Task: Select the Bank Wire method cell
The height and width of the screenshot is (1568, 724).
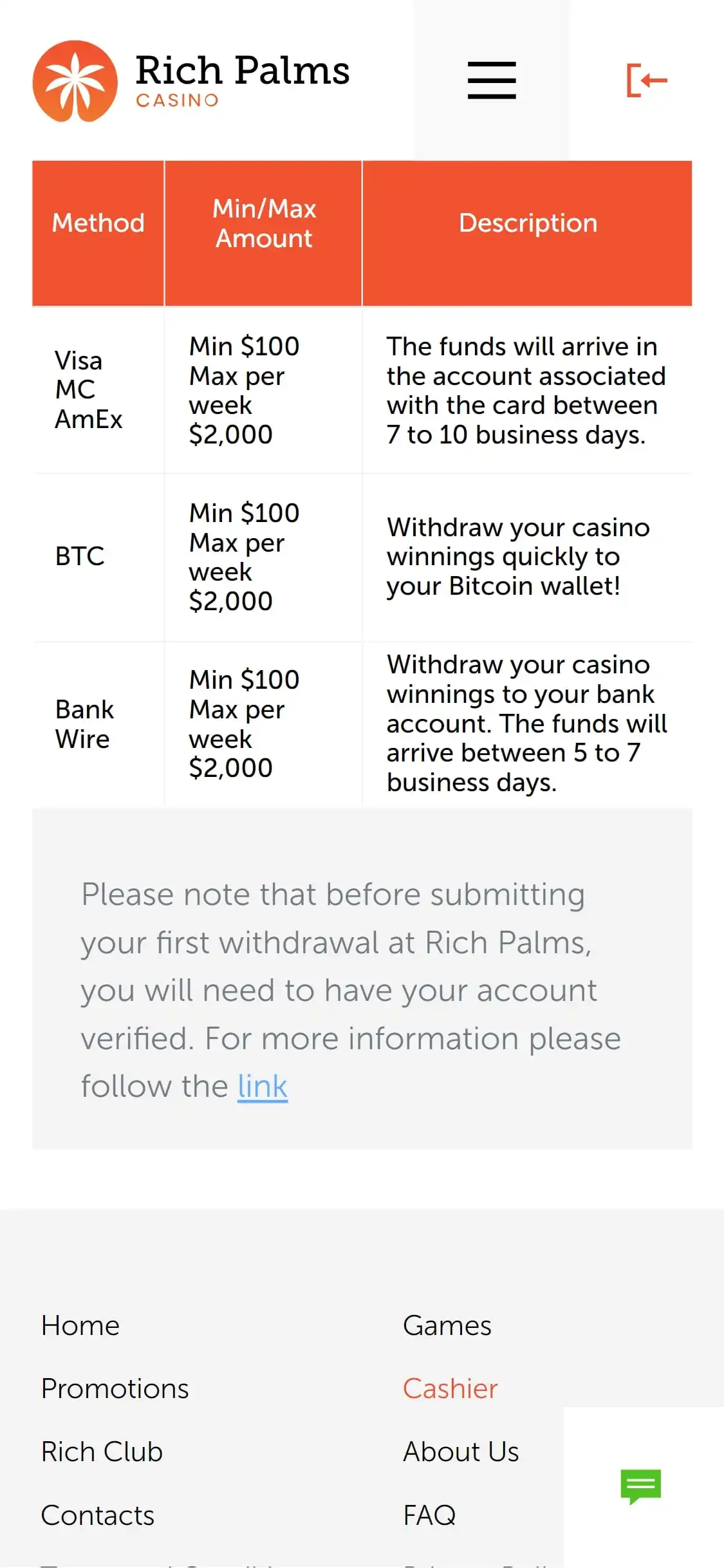Action: tap(84, 724)
